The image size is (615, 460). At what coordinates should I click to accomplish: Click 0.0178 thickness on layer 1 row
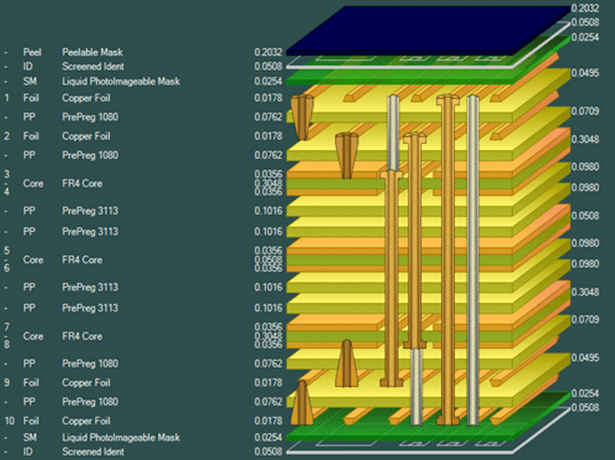(268, 98)
